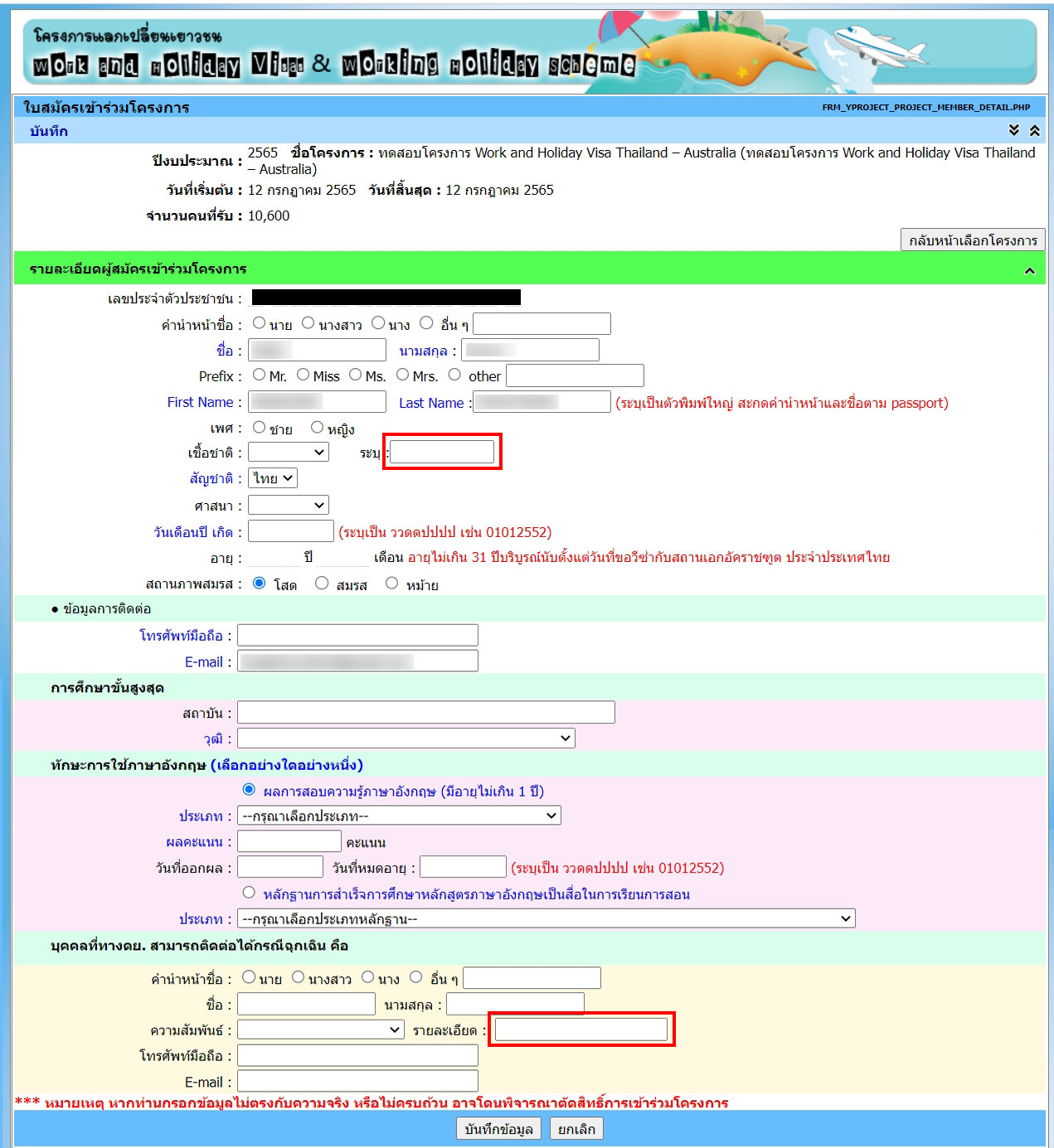Click the บันทึก link in header
The image size is (1054, 1148).
tap(49, 131)
